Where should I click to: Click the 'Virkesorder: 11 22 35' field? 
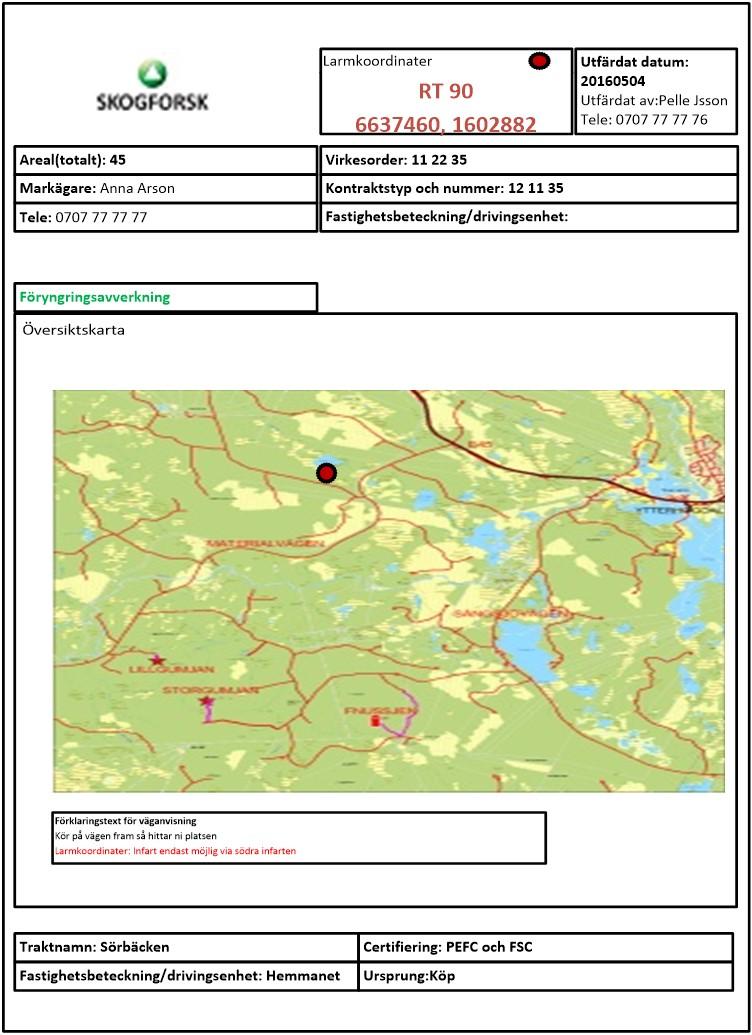click(x=529, y=160)
